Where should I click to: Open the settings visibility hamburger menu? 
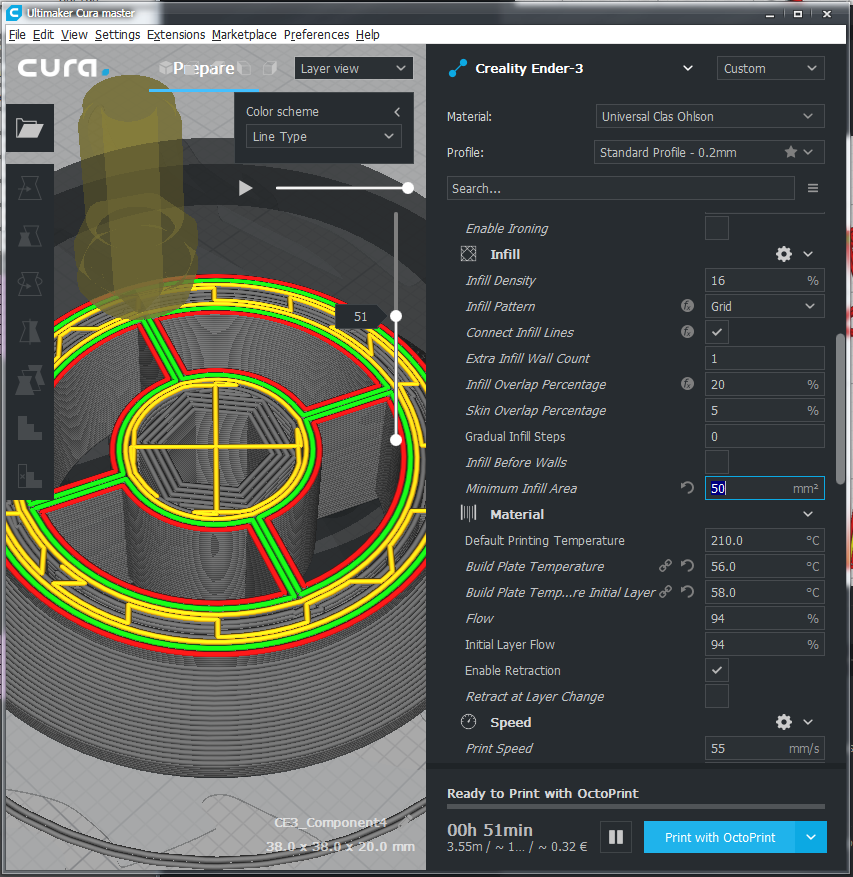point(813,188)
